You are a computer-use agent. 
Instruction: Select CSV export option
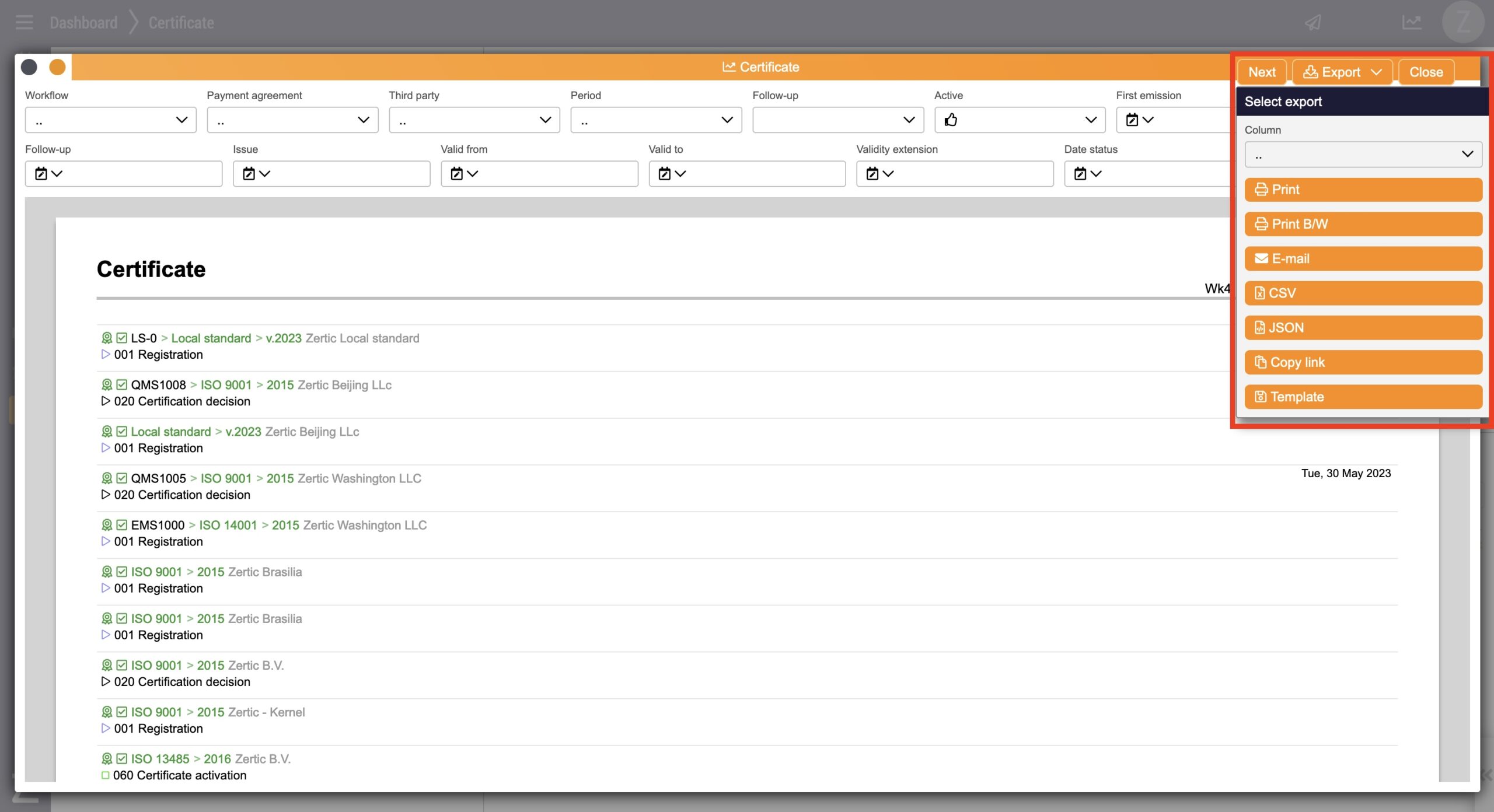point(1363,293)
